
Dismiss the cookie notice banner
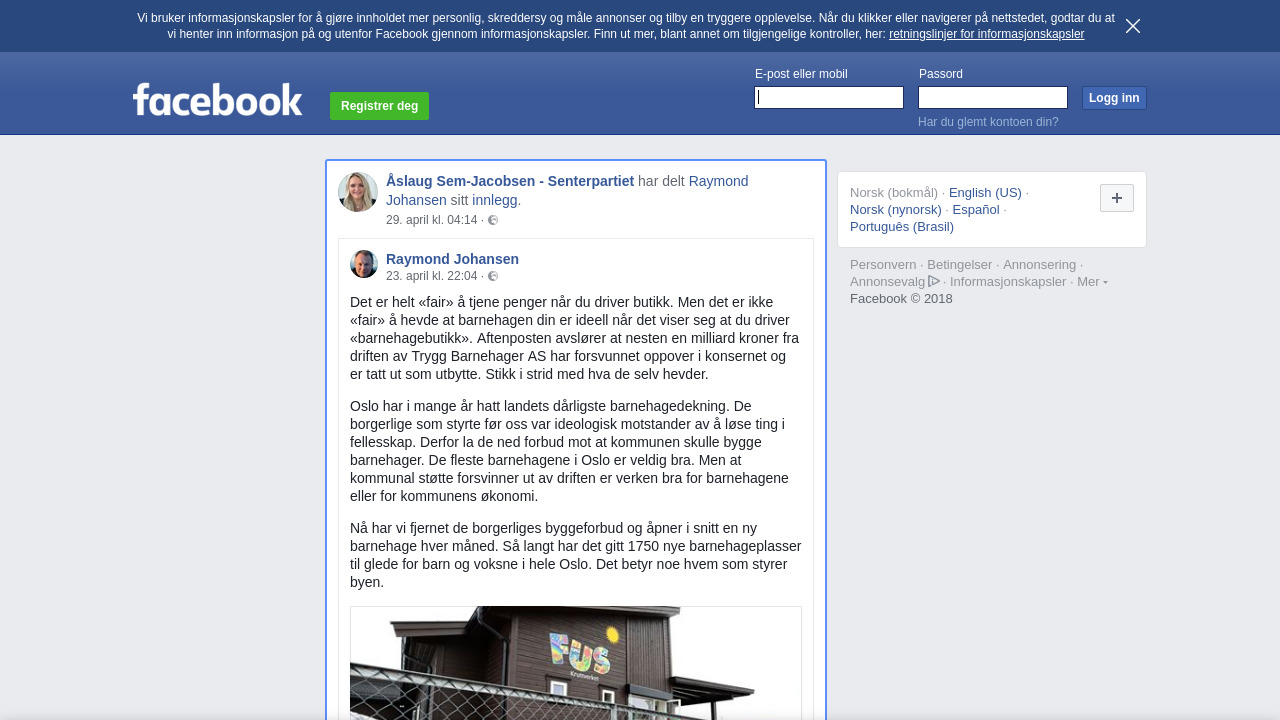(x=1133, y=26)
